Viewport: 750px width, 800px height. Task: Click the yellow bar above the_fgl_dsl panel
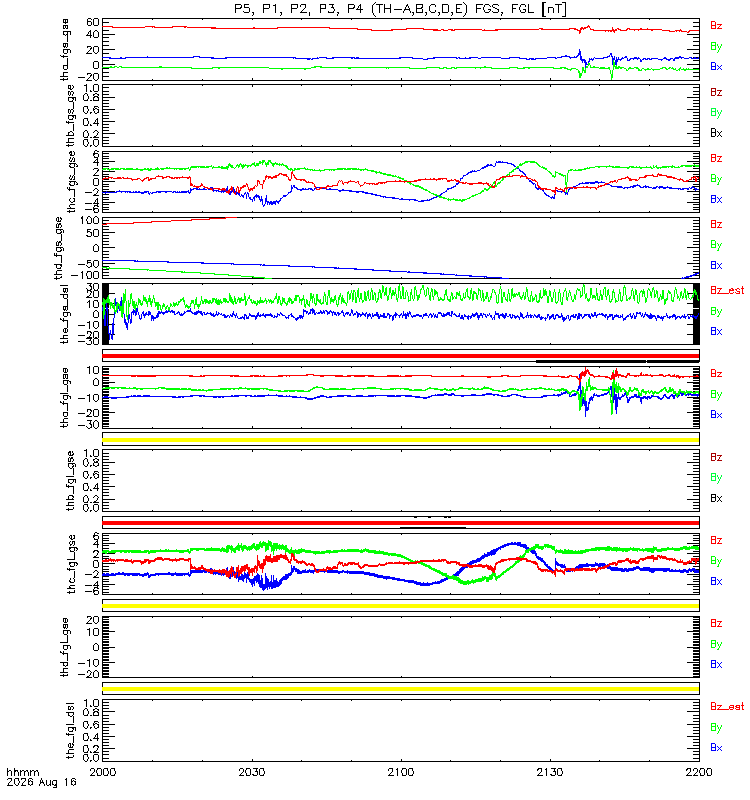click(401, 689)
